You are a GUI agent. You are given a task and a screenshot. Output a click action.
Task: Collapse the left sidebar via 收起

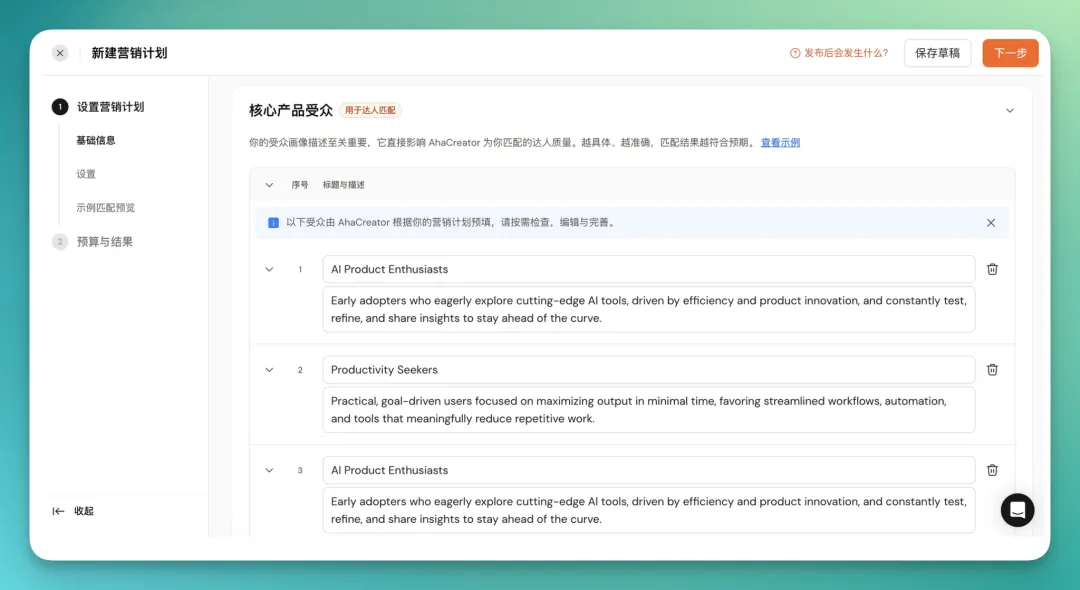click(72, 511)
